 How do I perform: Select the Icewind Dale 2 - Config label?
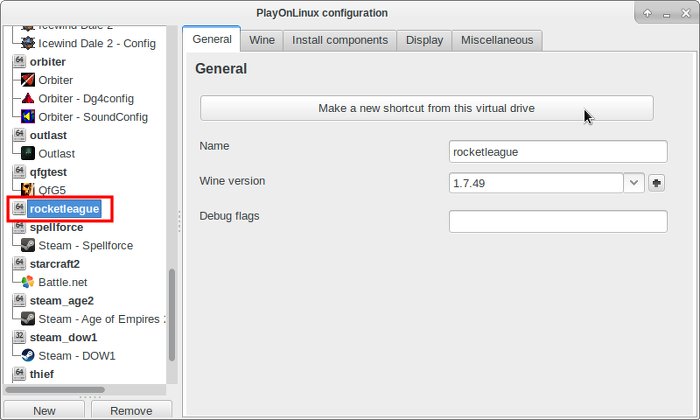(x=97, y=43)
